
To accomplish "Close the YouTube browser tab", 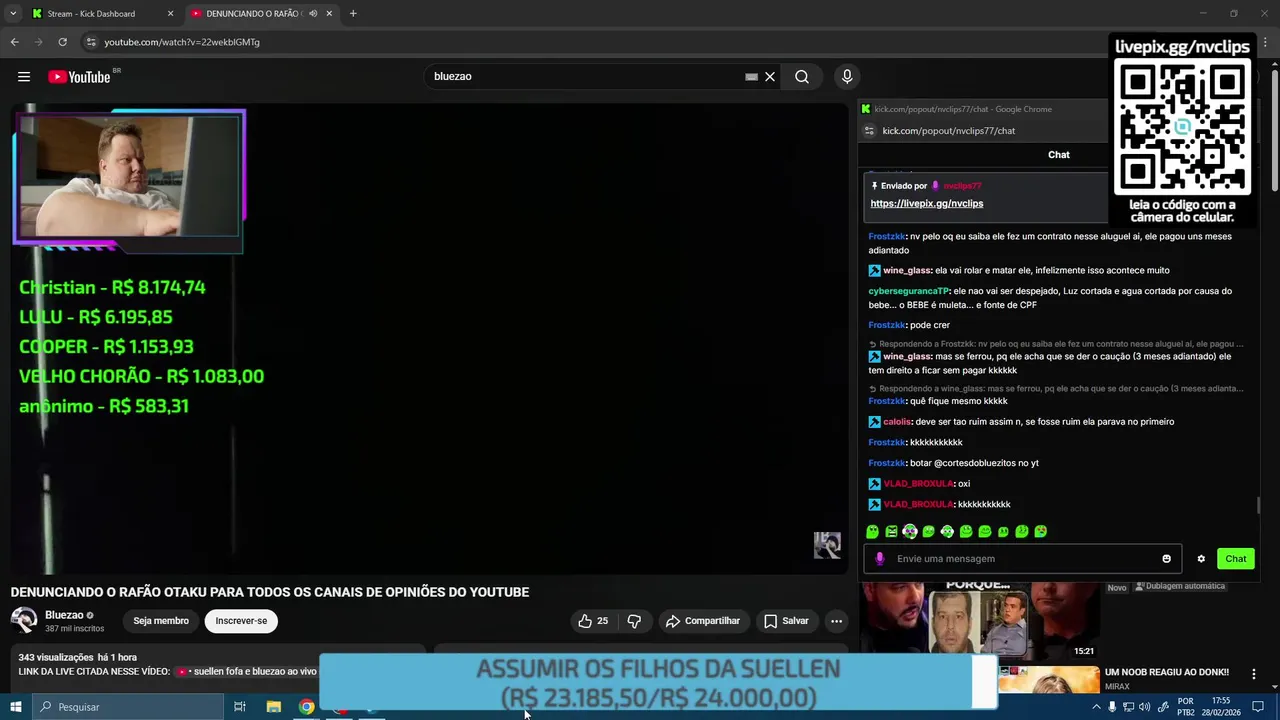I will (329, 14).
